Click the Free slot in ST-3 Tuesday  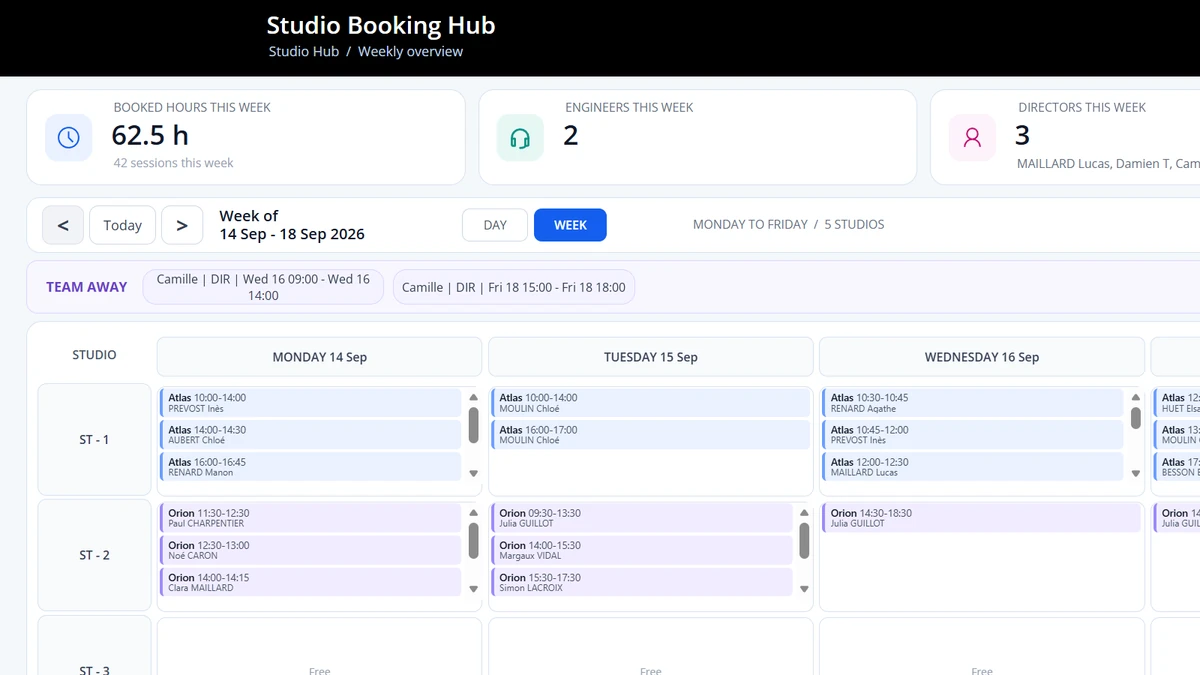tap(651, 671)
